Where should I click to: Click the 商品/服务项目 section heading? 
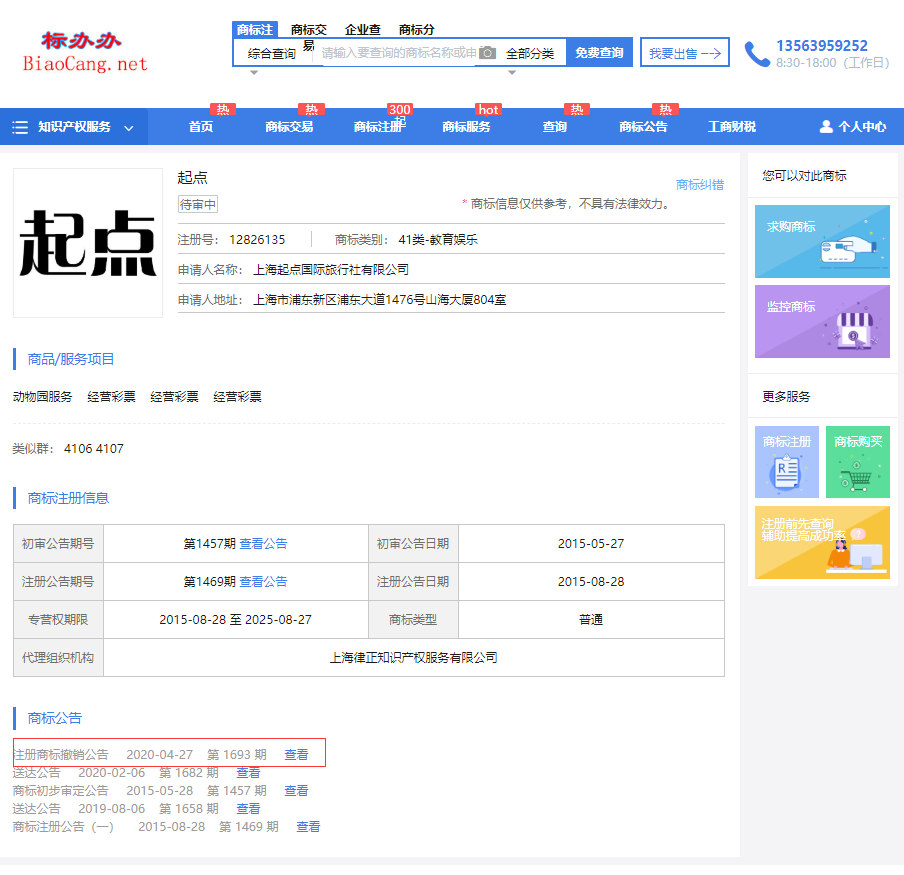(71, 359)
